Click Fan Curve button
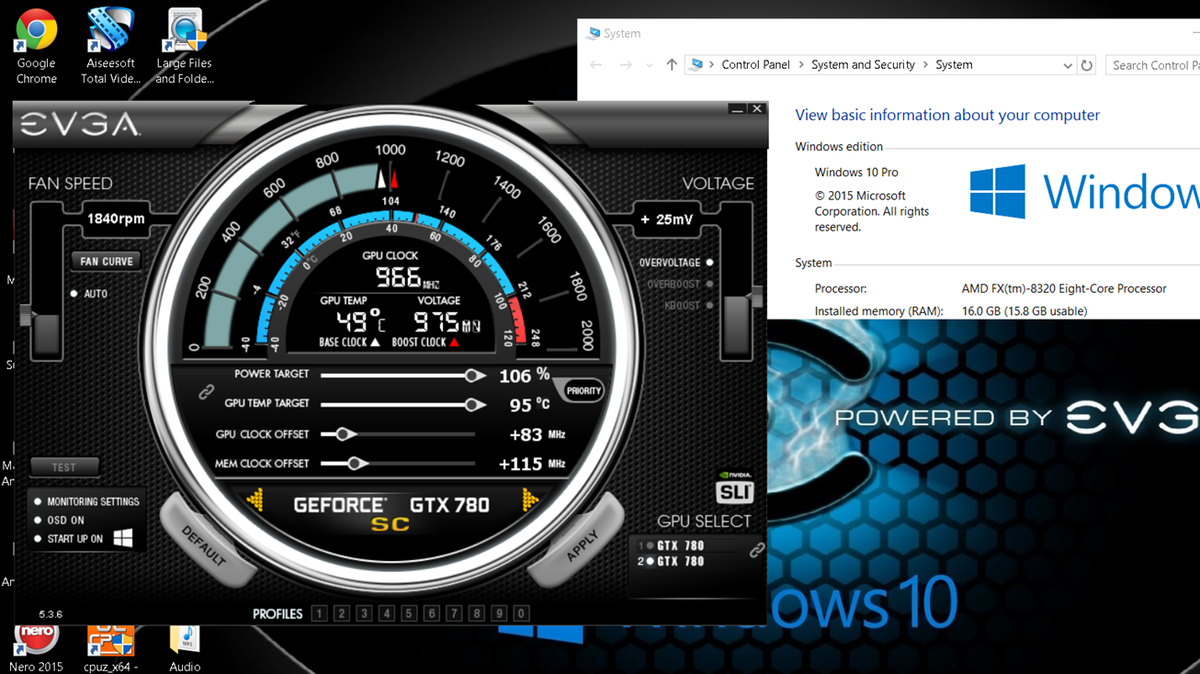This screenshot has width=1200, height=674. point(105,261)
